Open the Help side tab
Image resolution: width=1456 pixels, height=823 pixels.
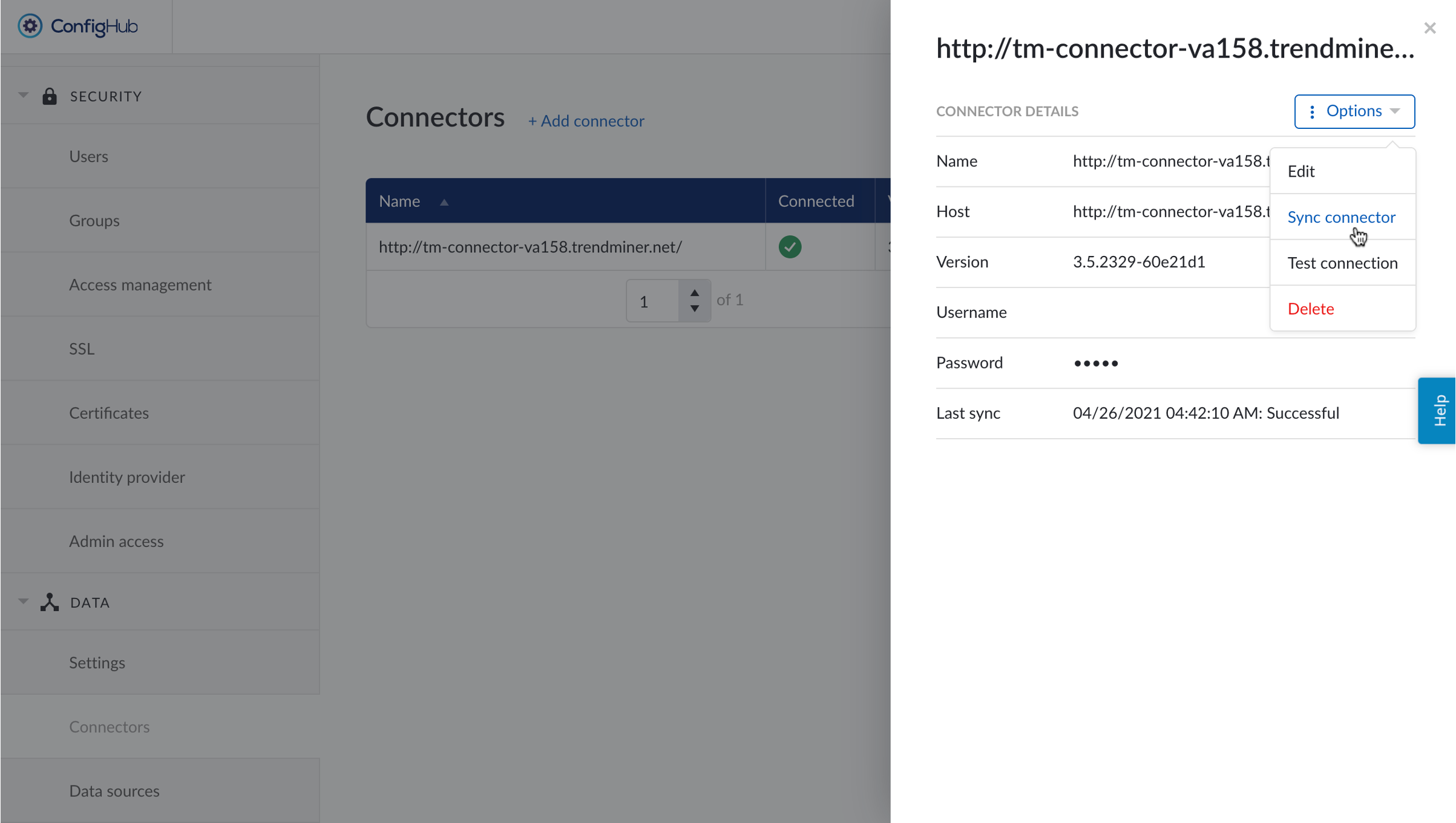1440,410
